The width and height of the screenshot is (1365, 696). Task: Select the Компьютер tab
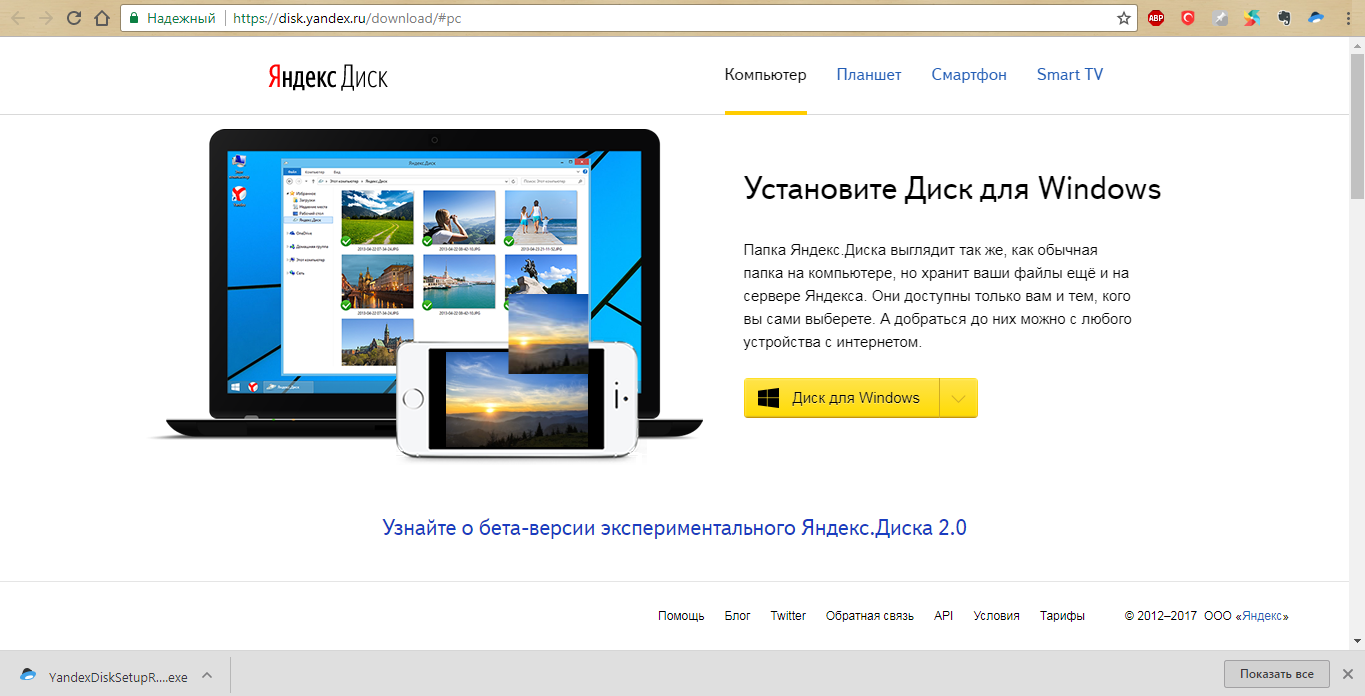(x=765, y=75)
